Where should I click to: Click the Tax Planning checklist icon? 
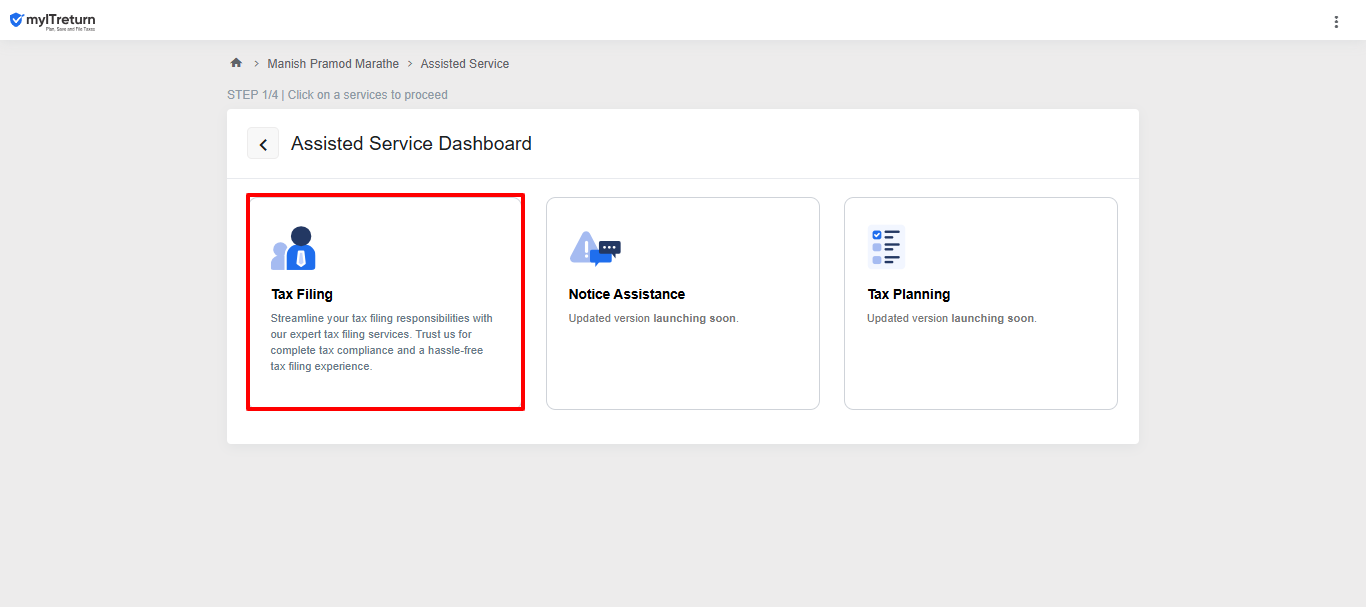point(886,247)
